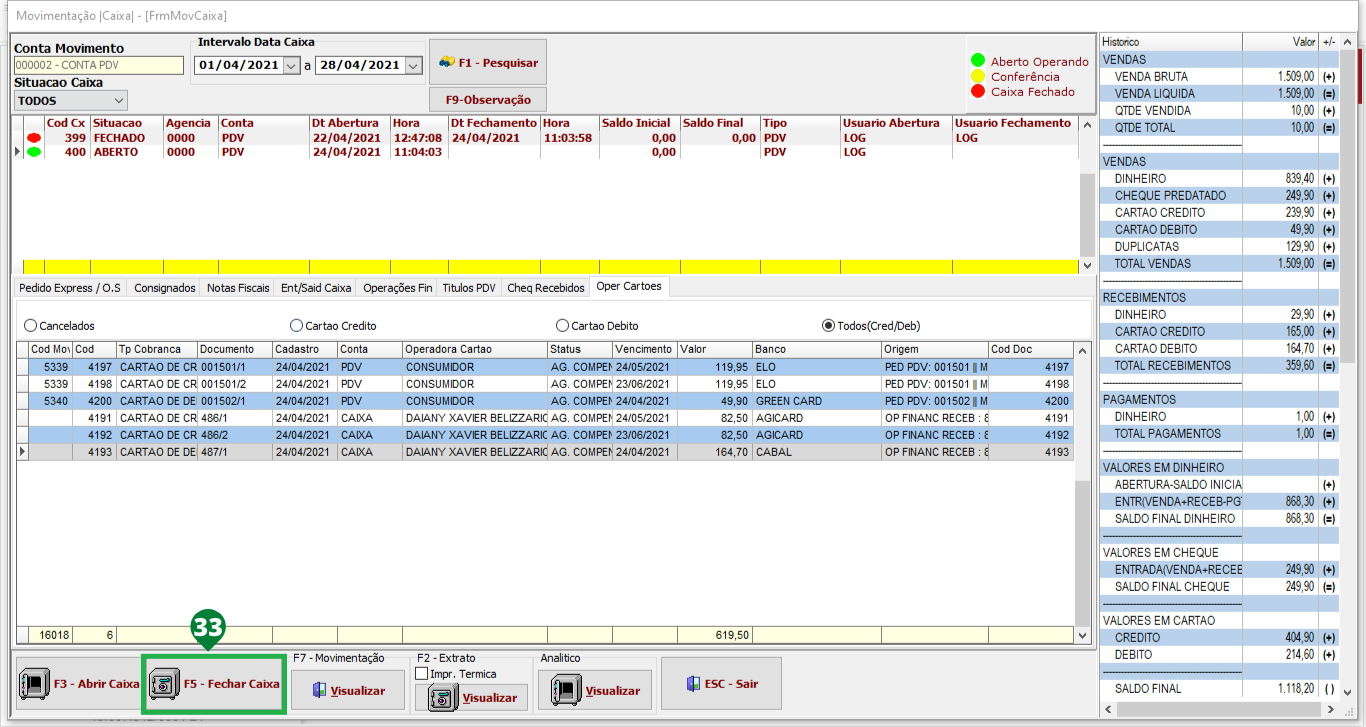Click the Vencimento column header
Viewport: 1366px width, 727px height.
644,349
